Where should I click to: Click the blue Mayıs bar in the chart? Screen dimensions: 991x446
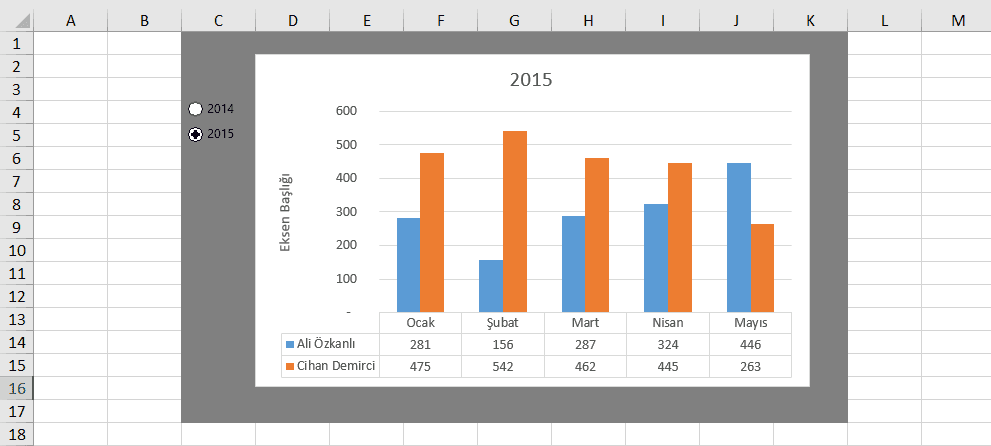pyautogui.click(x=738, y=237)
